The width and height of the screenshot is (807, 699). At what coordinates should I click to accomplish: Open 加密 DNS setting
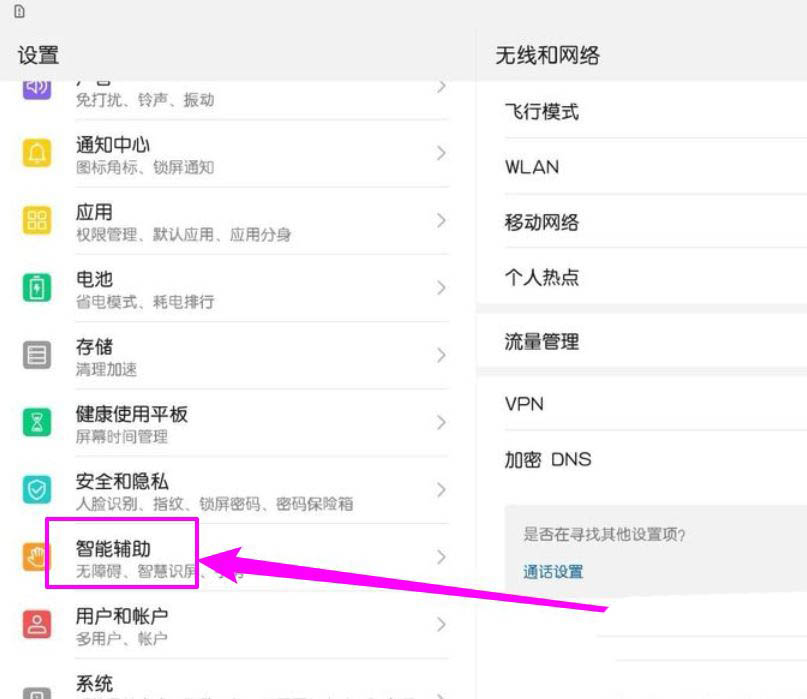click(547, 460)
